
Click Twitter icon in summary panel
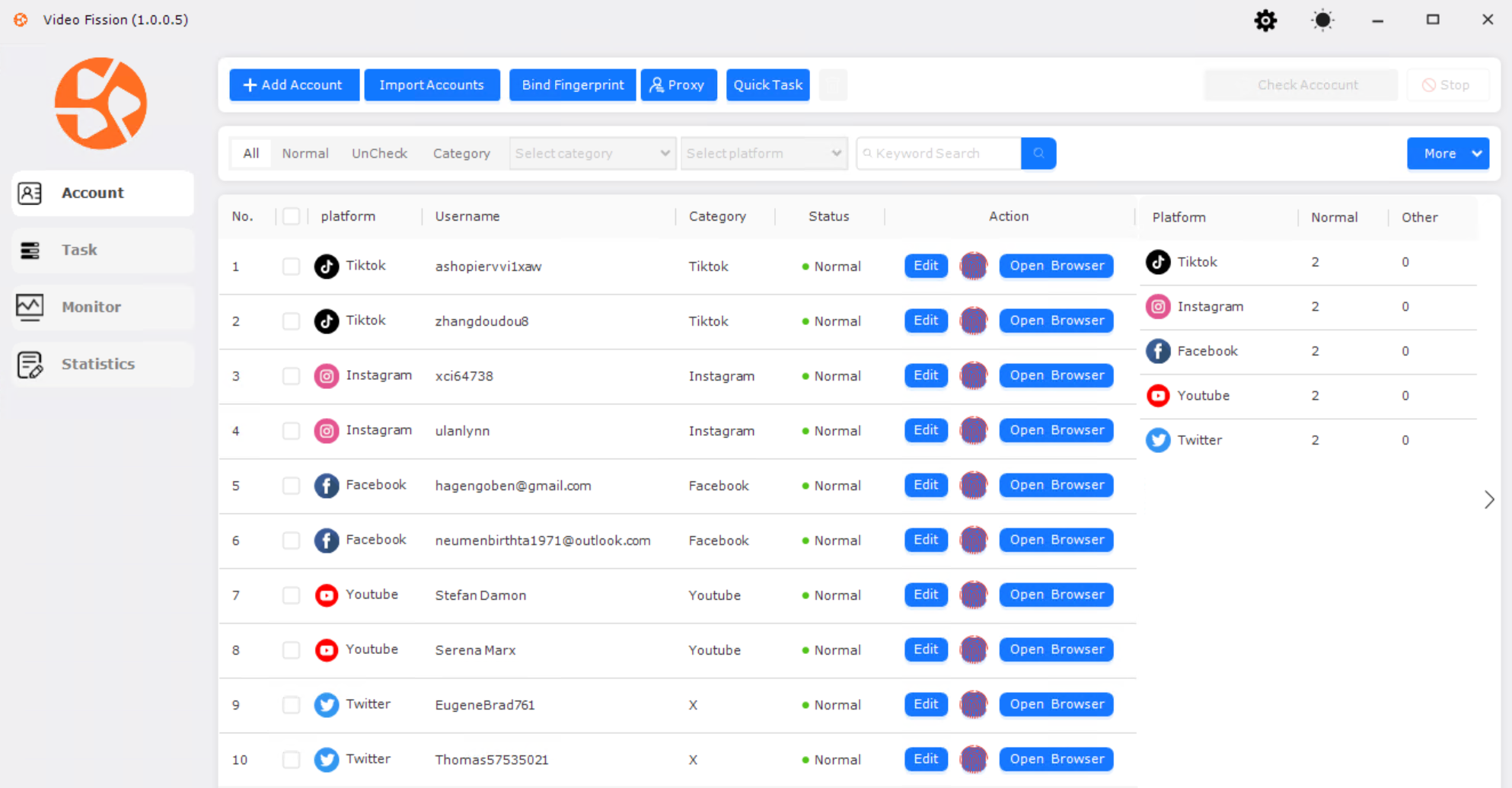[1158, 440]
